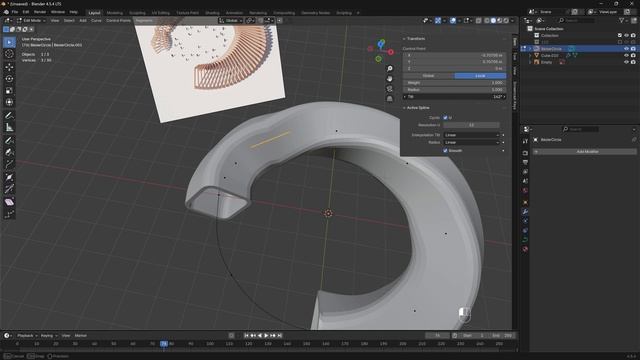Open the Curve menu in viewport header

coord(96,20)
